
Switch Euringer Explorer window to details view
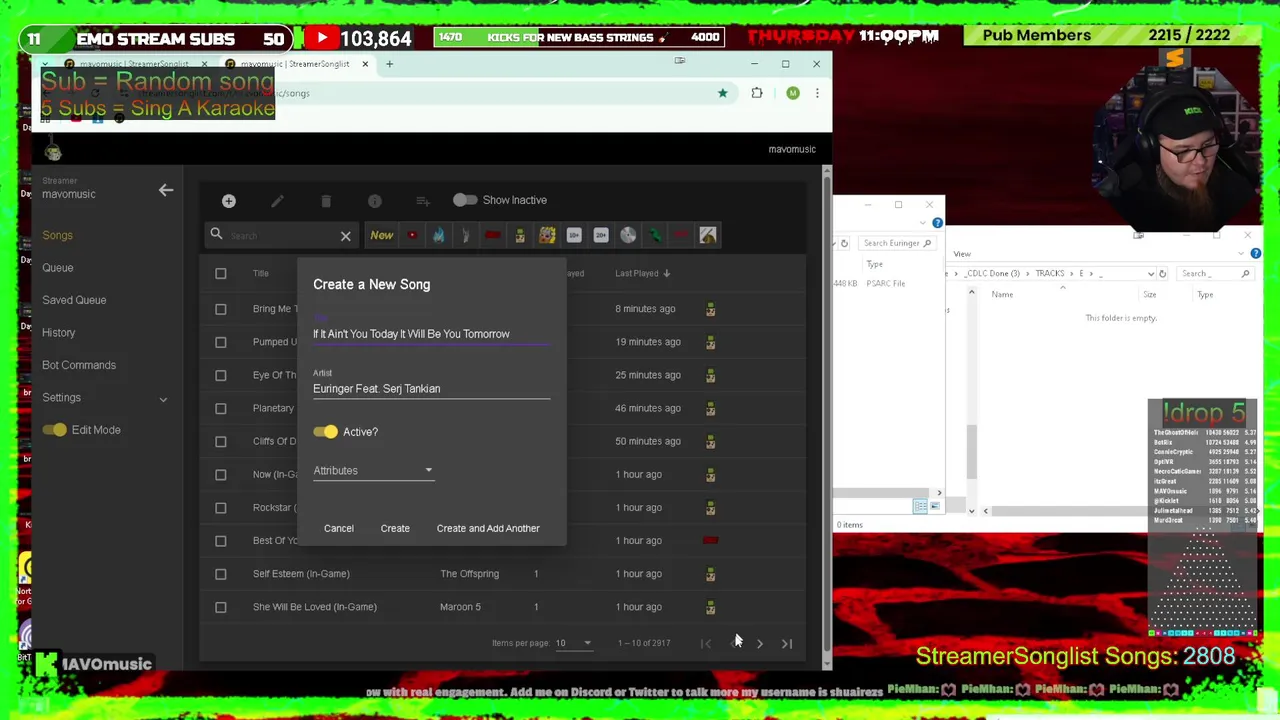(x=920, y=507)
